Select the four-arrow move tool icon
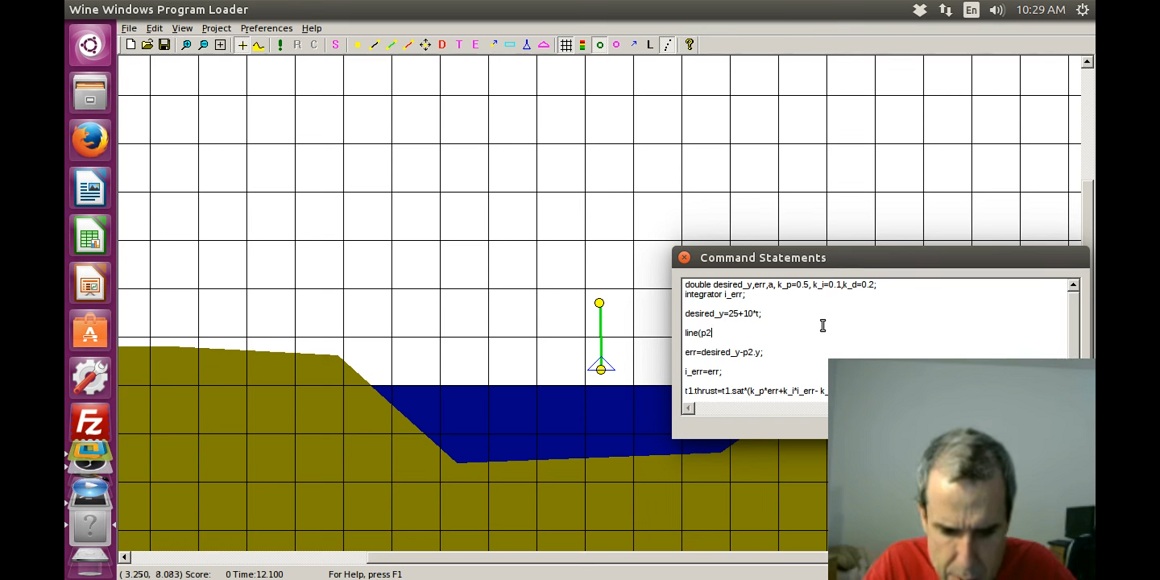The height and width of the screenshot is (580, 1160). 425,45
